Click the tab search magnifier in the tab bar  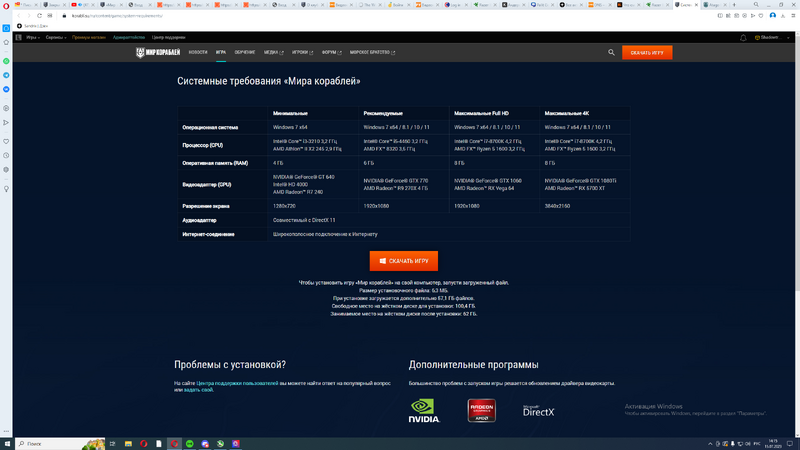click(756, 5)
